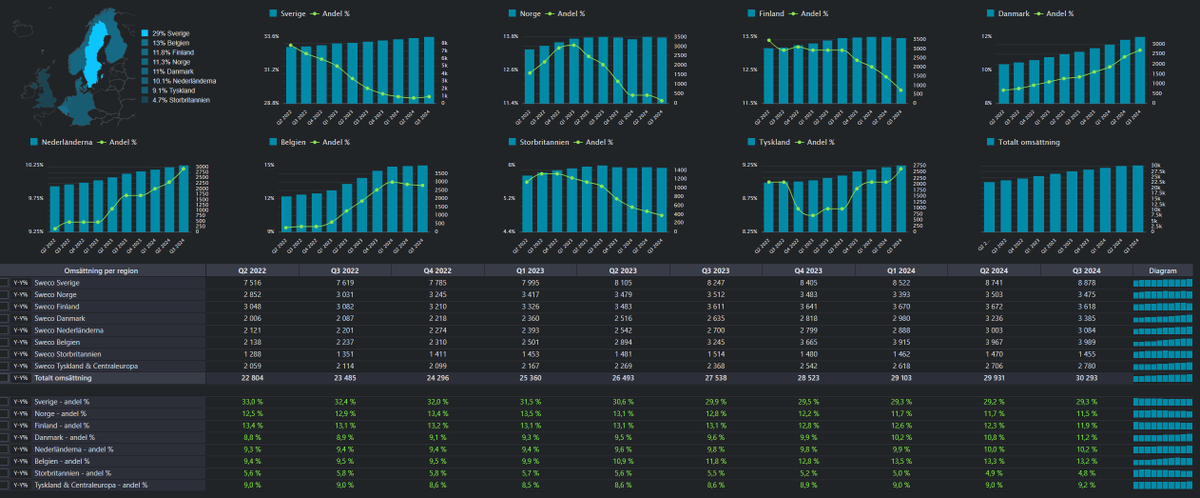Viewport: 1200px width, 498px height.
Task: Tick the checkbox for Sweco Norge row
Action: click(x=5, y=295)
